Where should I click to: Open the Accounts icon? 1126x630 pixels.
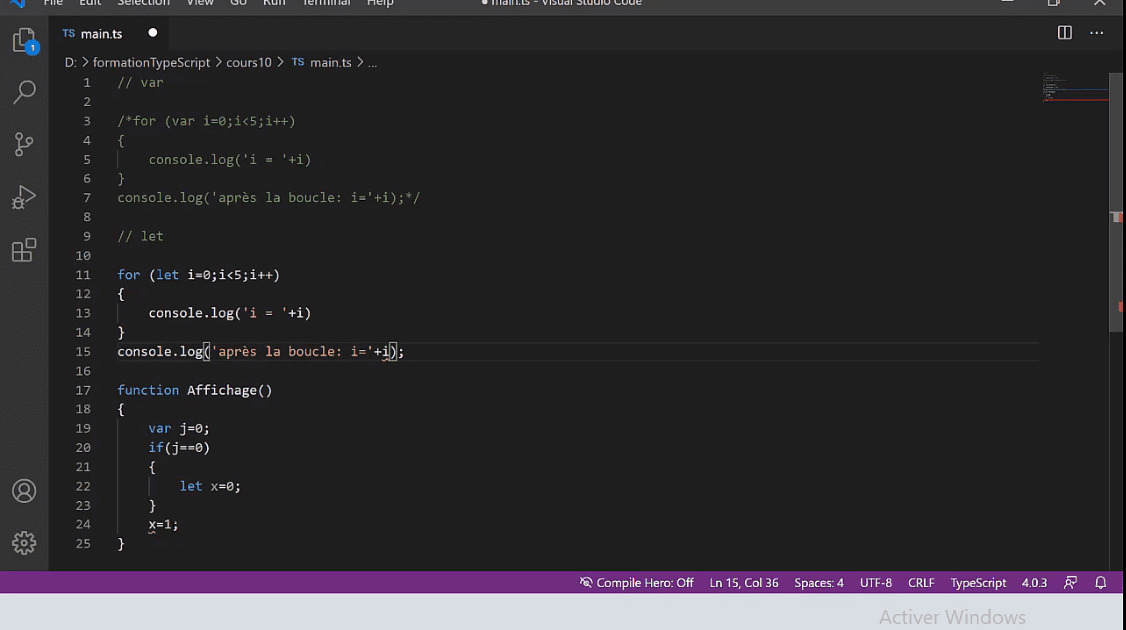click(x=24, y=490)
